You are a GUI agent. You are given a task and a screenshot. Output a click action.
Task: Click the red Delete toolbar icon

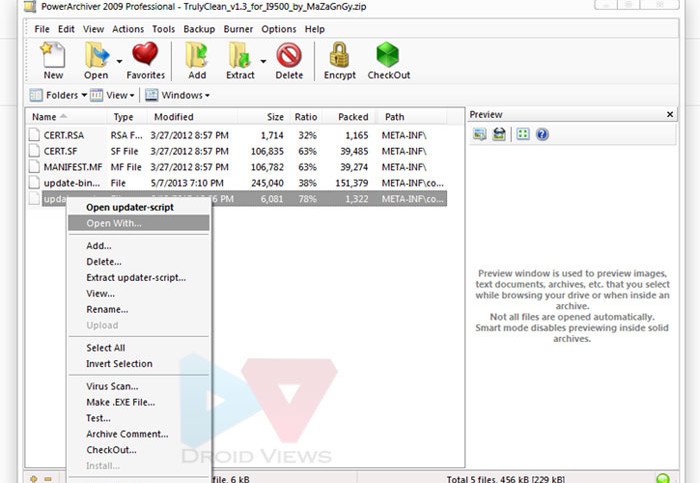click(x=289, y=55)
